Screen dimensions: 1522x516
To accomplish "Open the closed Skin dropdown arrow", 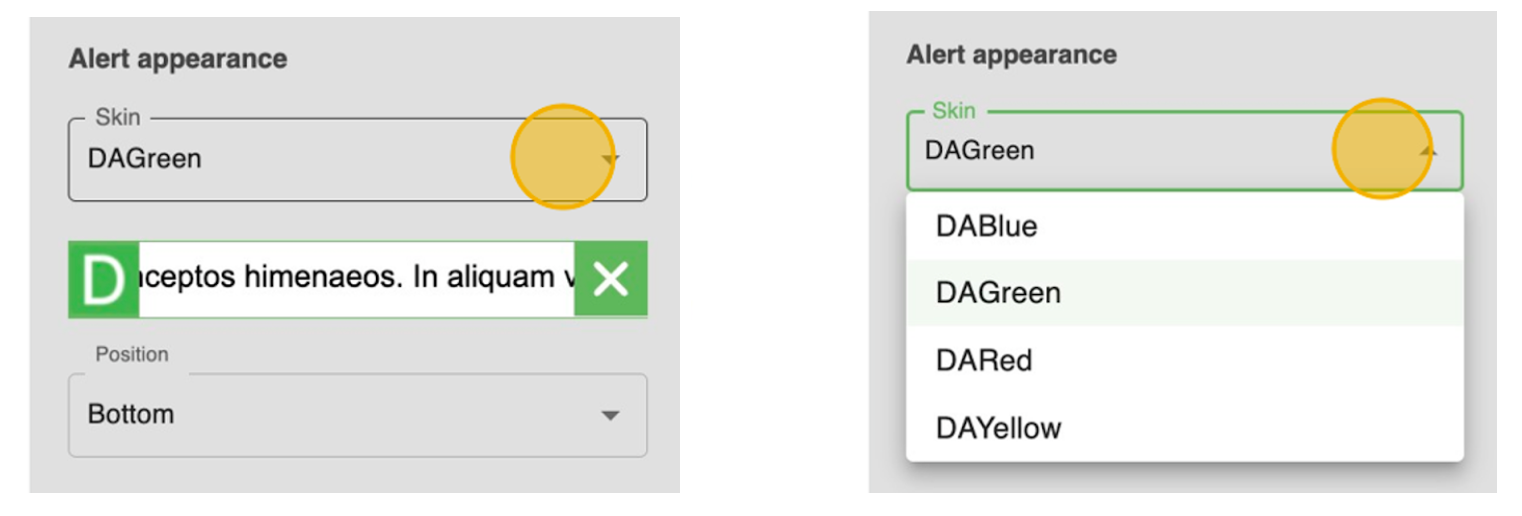I will point(610,159).
